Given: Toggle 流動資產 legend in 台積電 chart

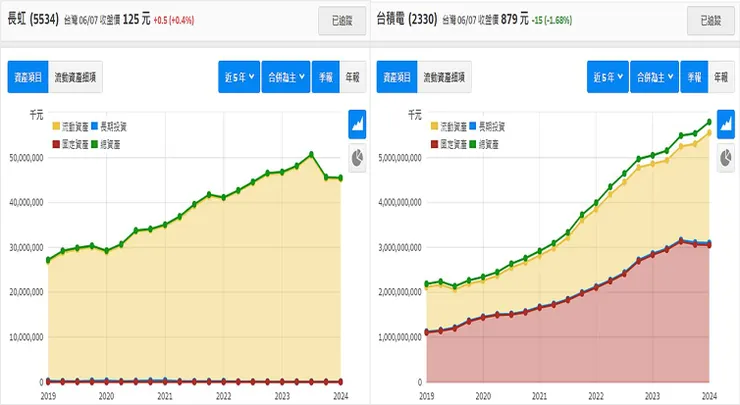Looking at the screenshot, I should click(449, 127).
